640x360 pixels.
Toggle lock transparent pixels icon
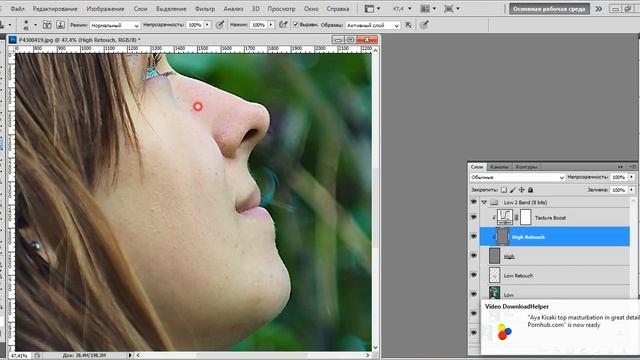tap(504, 190)
